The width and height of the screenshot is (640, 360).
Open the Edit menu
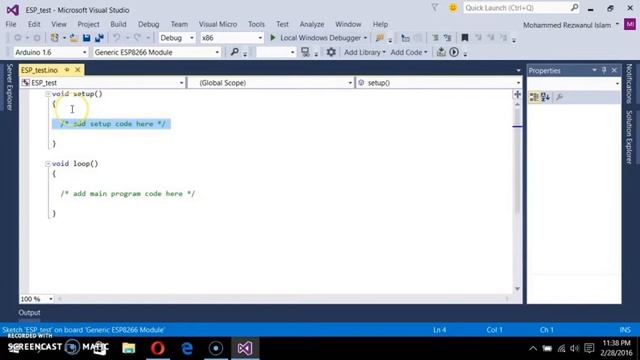[34, 24]
